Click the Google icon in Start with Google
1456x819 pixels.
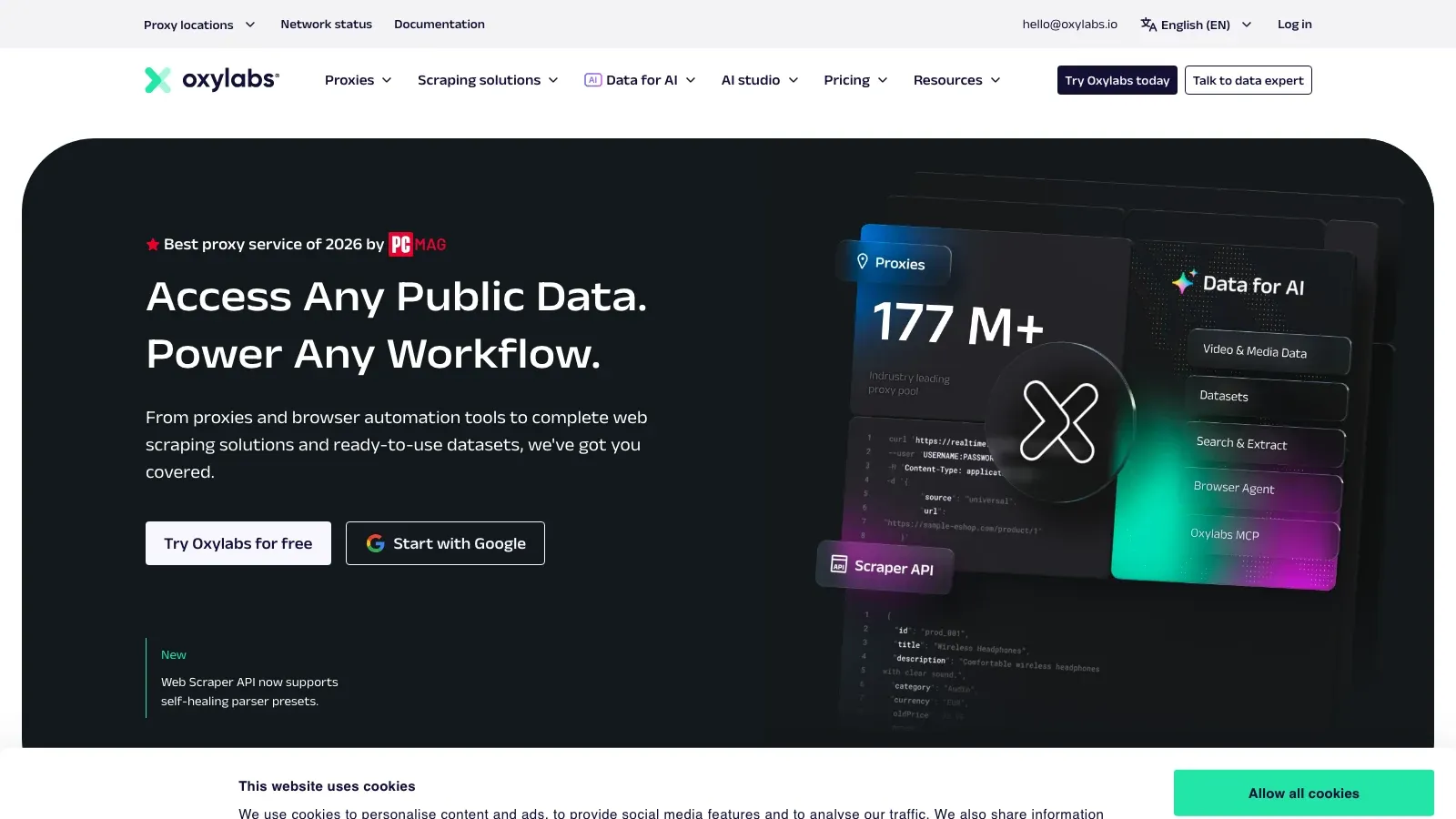pyautogui.click(x=375, y=543)
